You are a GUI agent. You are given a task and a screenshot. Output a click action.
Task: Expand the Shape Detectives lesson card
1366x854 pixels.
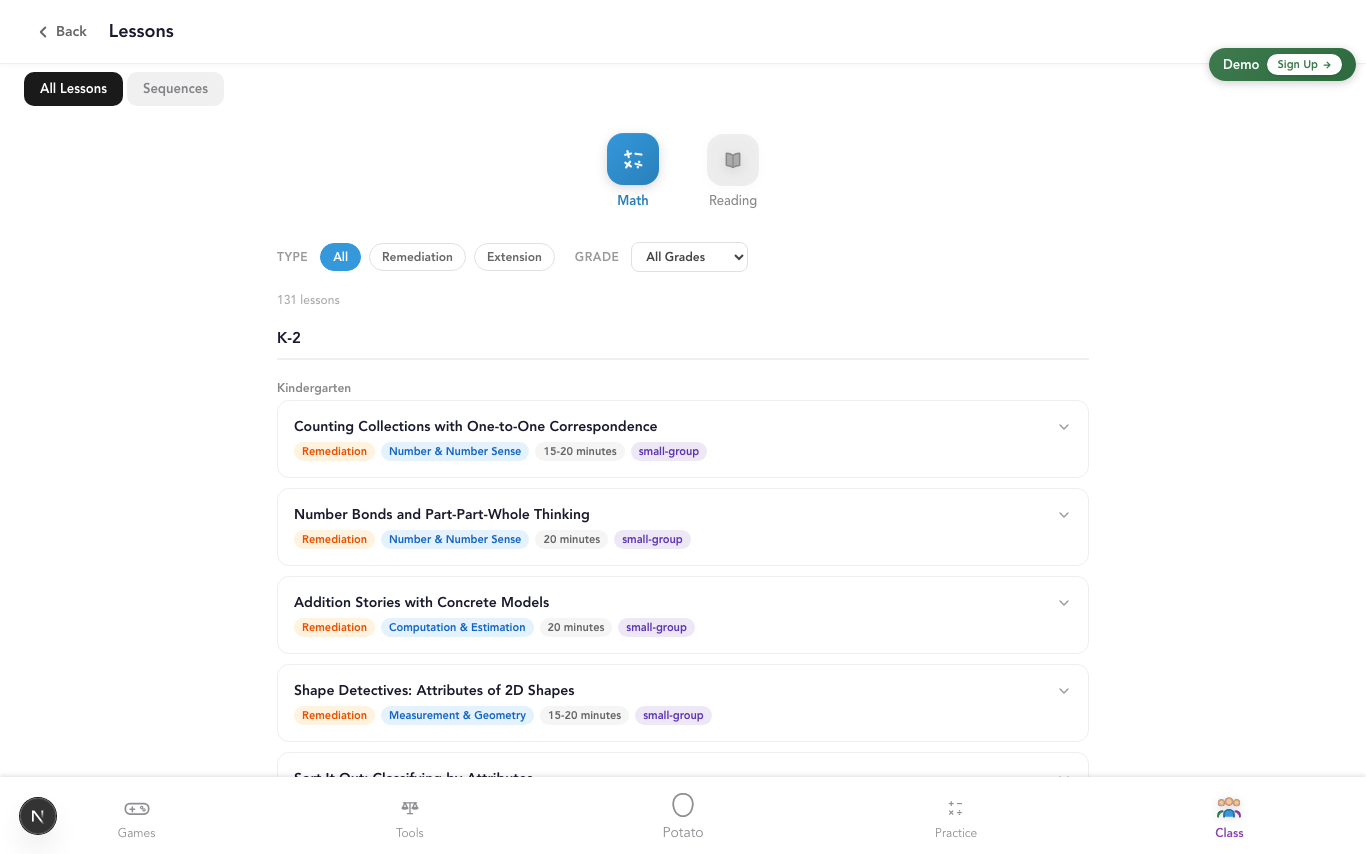point(1064,690)
